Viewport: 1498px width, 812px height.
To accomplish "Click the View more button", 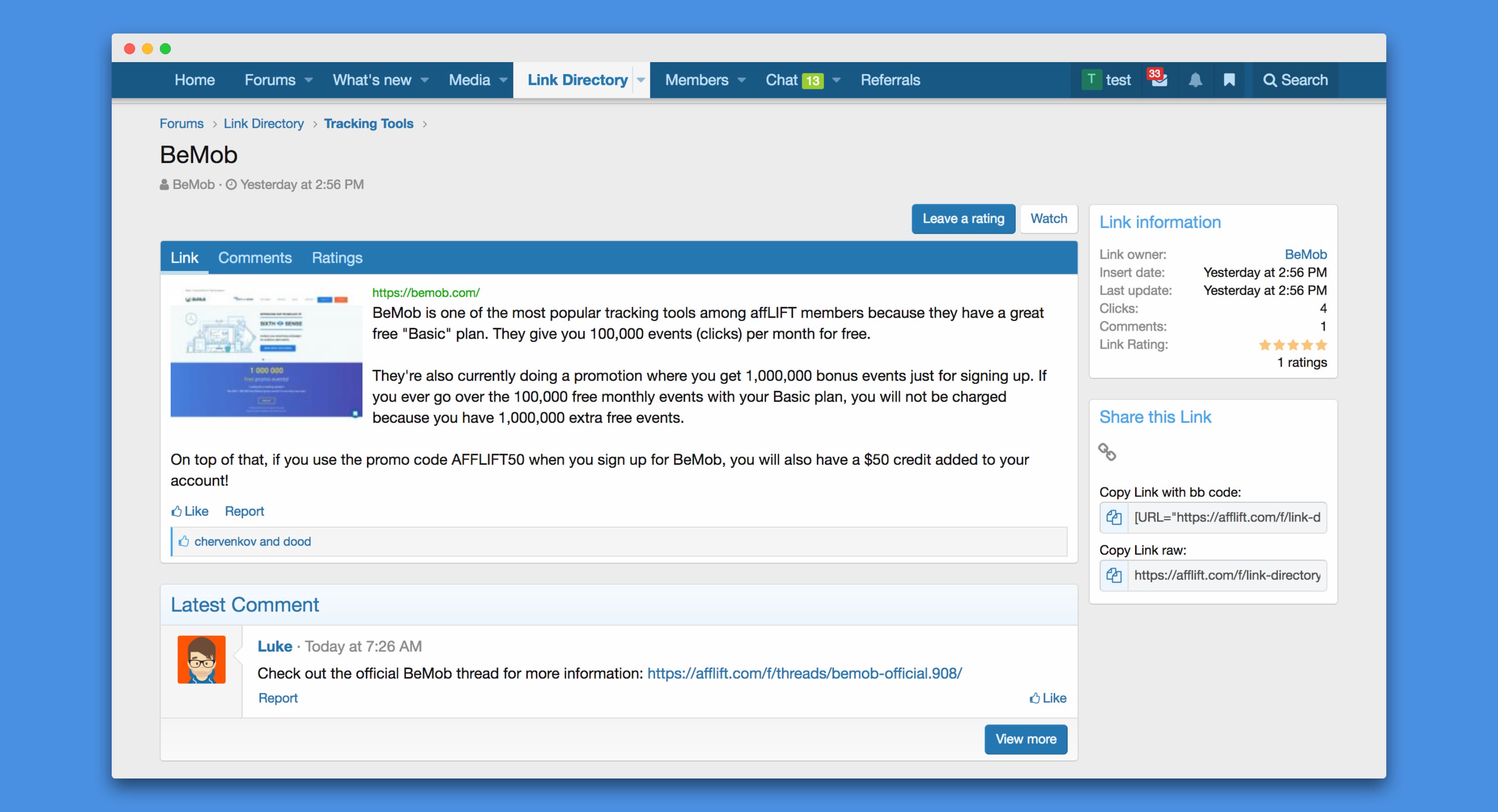I will (x=1026, y=739).
